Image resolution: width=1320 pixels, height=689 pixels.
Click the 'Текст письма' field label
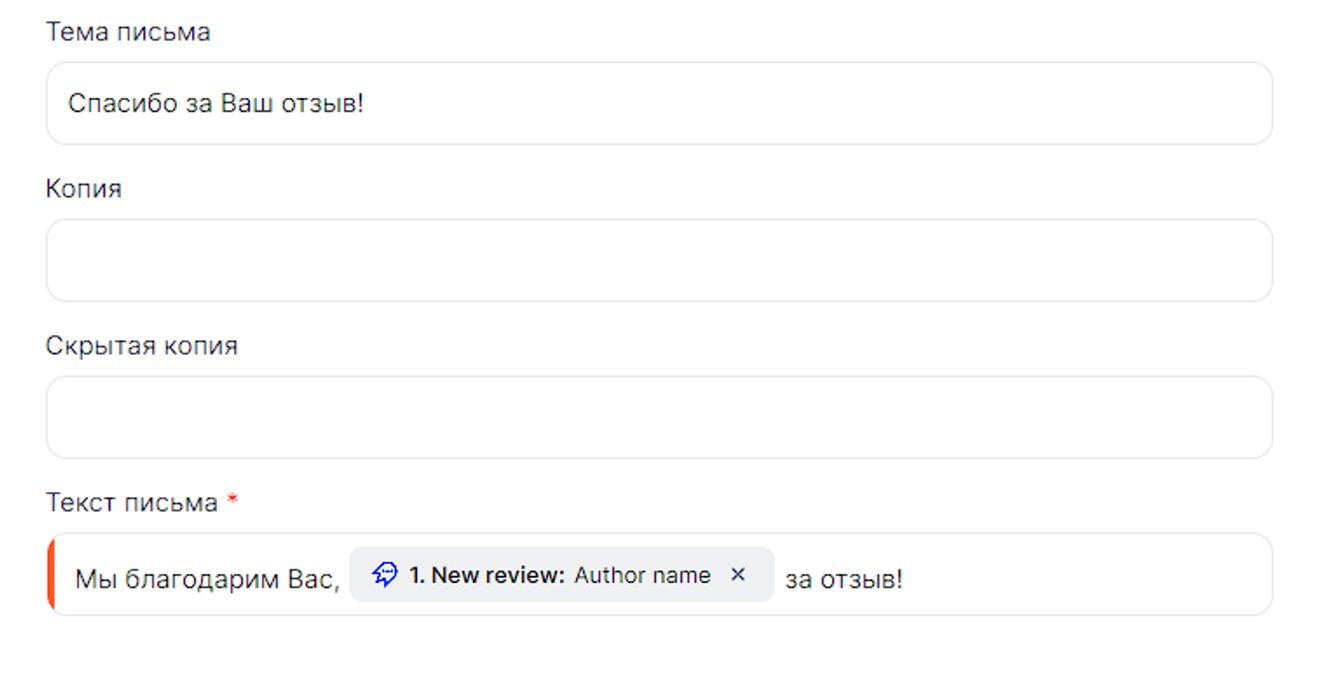pos(132,502)
